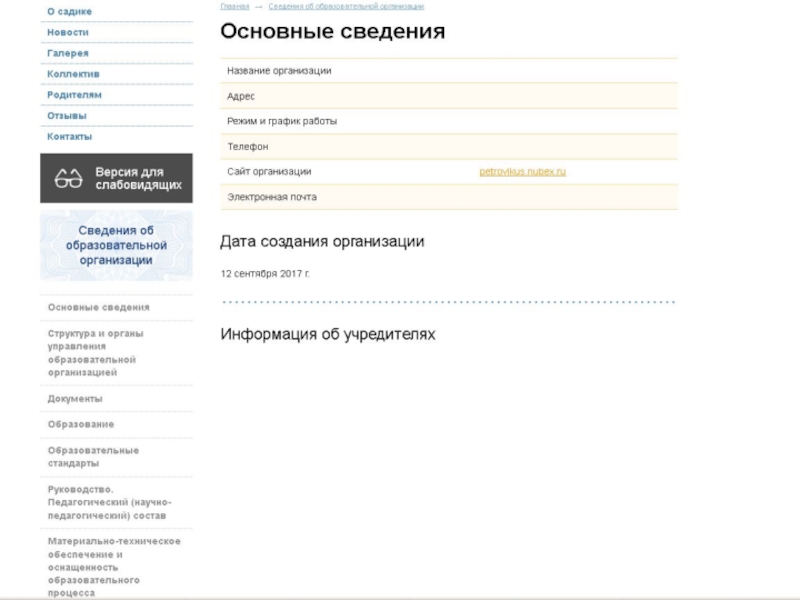The height and width of the screenshot is (600, 800).
Task: Open the 'Галерея' page
Action: [x=68, y=53]
